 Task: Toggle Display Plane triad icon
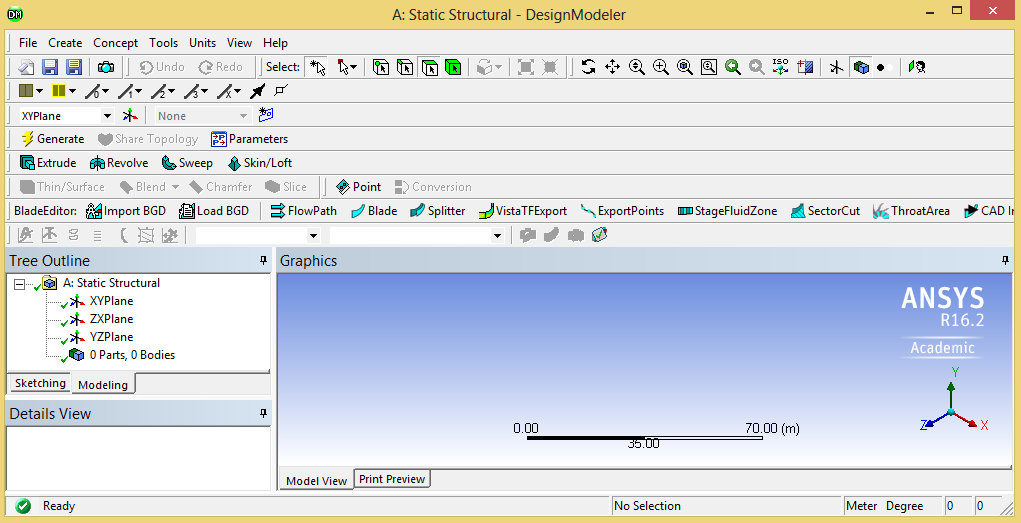click(837, 67)
